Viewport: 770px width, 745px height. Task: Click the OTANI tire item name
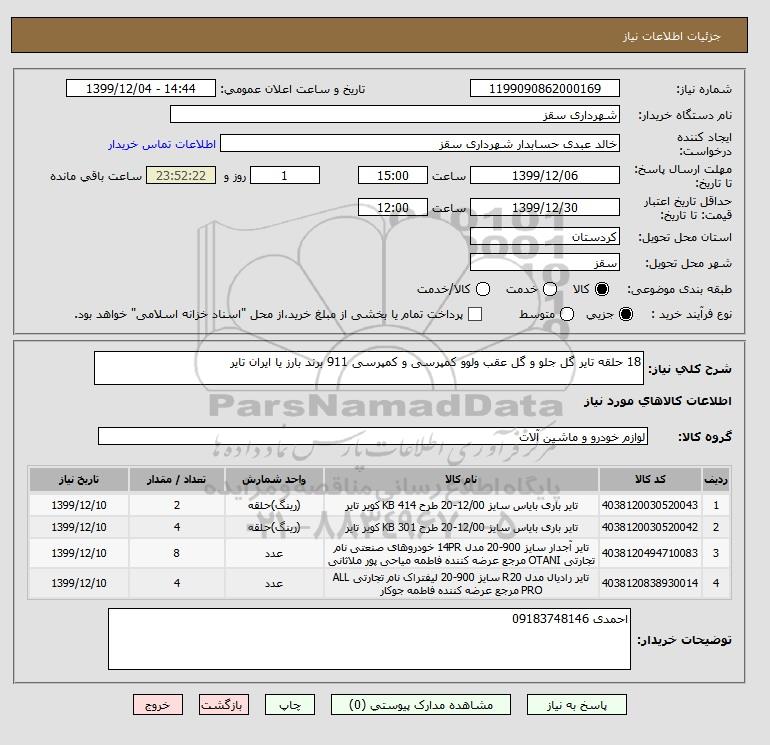[x=461, y=553]
